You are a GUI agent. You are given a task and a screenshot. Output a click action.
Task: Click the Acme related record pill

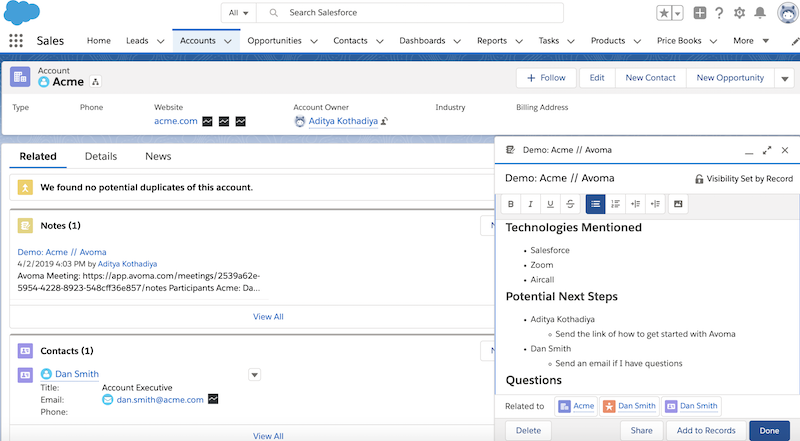click(x=577, y=406)
